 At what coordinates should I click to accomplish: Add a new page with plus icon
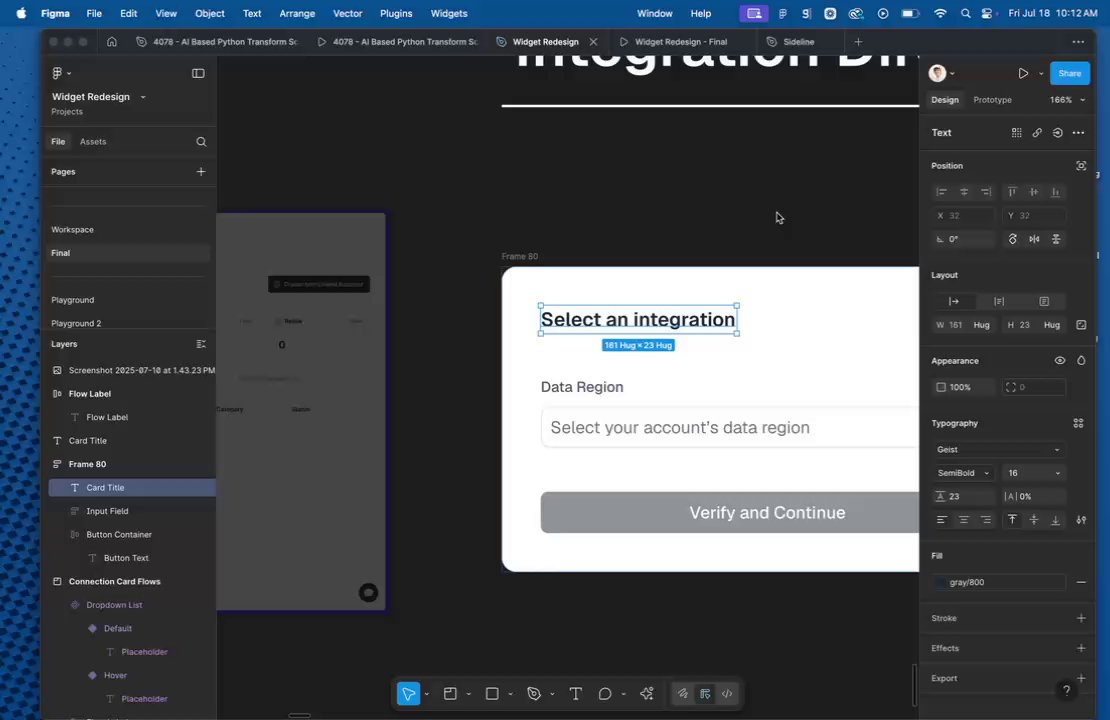point(201,171)
